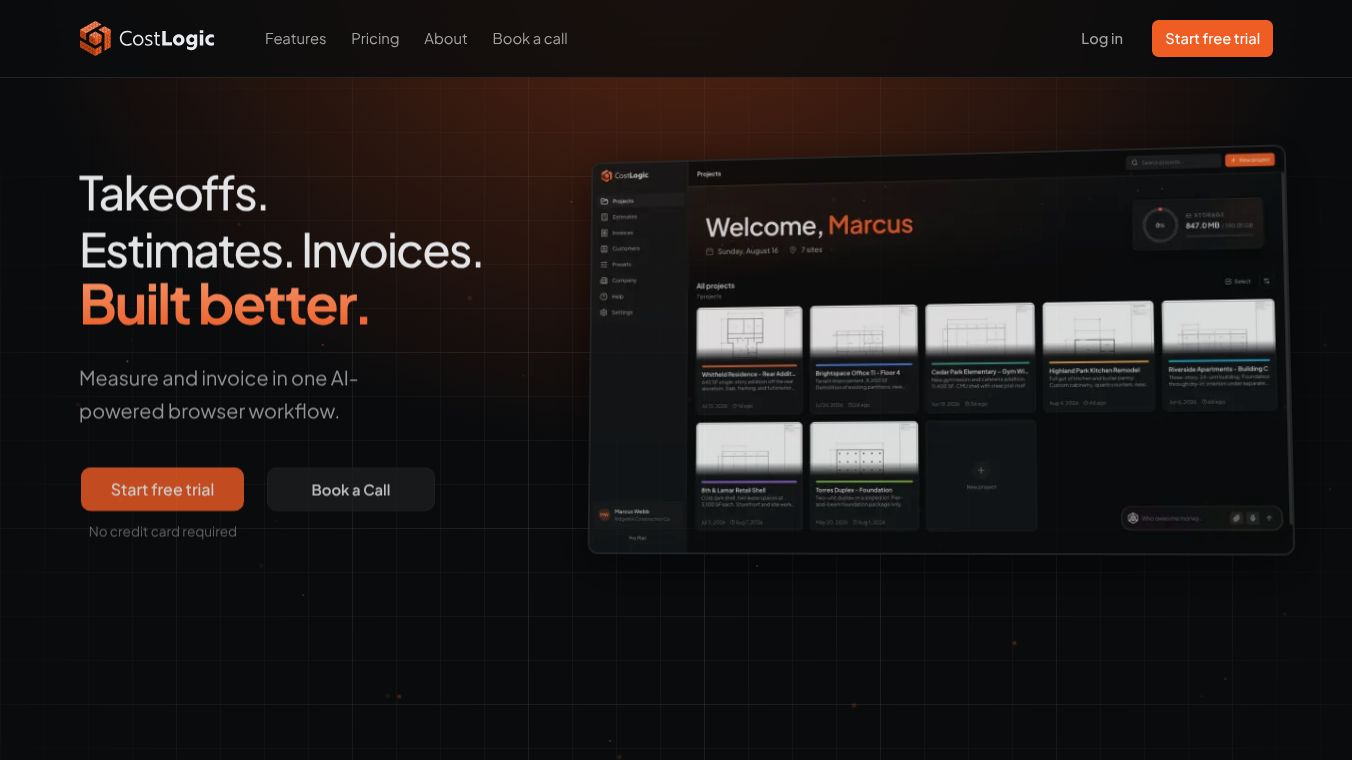Viewport: 1352px width, 760px height.
Task: Open Settings via its sidebar gear icon
Action: [x=604, y=313]
